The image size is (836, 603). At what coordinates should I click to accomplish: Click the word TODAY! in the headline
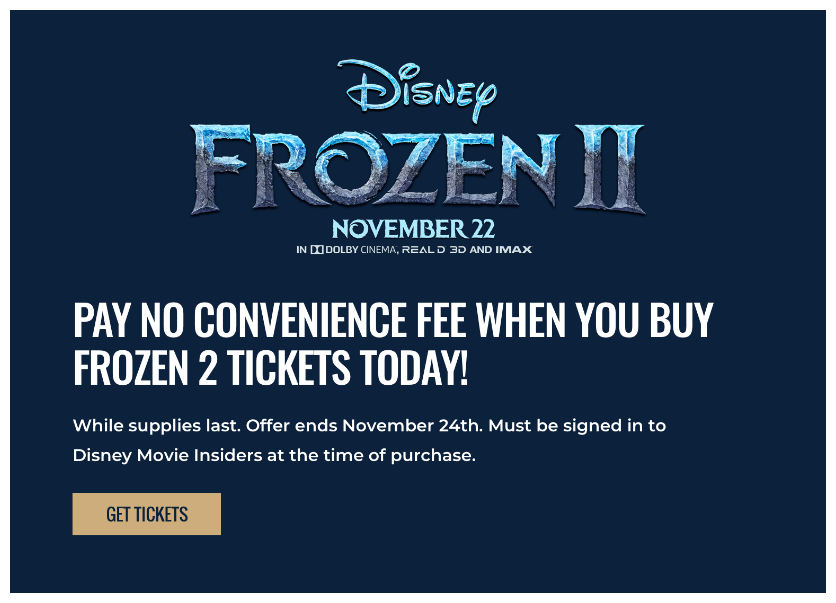414,367
